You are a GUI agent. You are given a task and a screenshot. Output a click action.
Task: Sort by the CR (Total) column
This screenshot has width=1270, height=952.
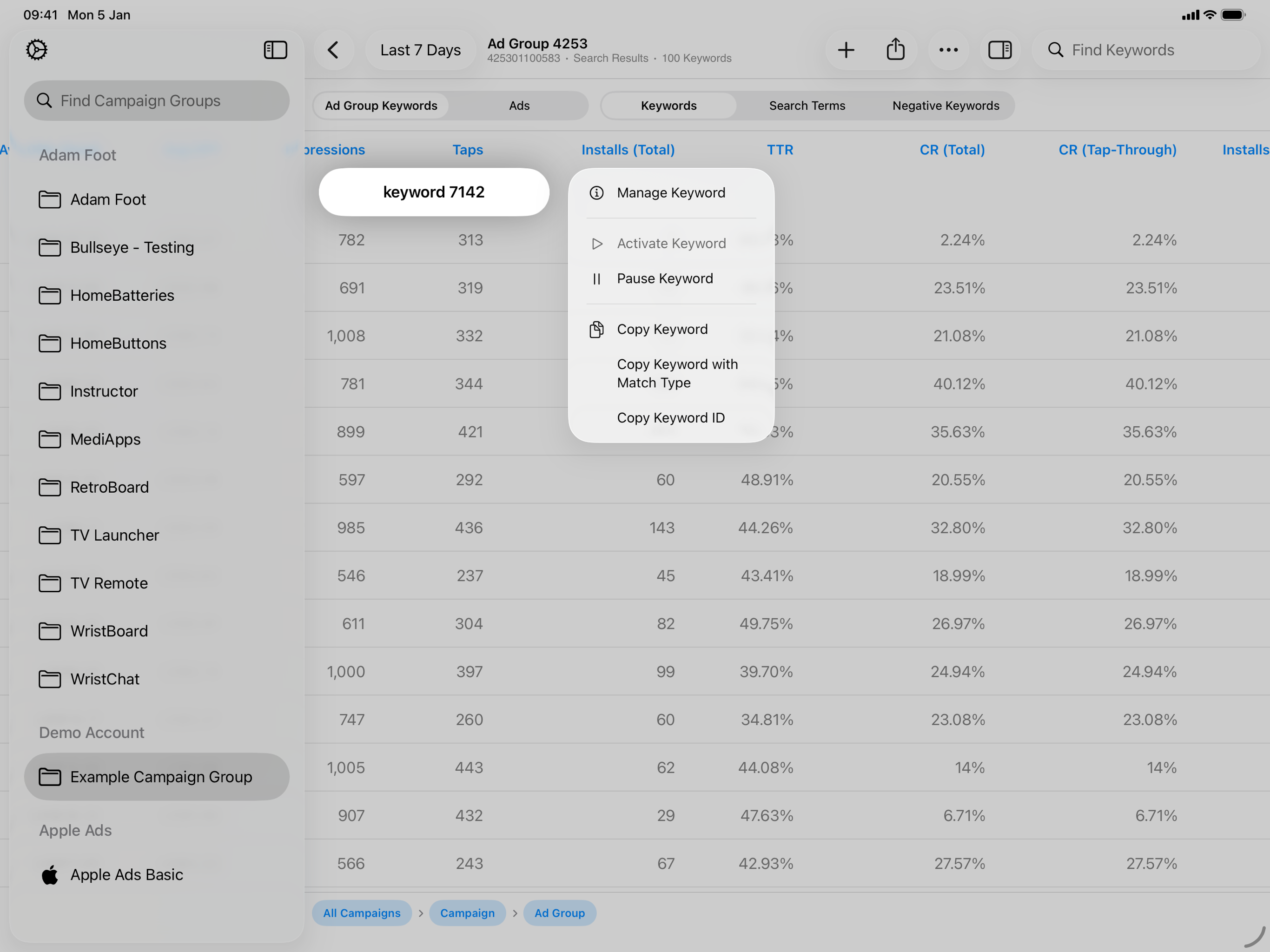[x=952, y=150]
